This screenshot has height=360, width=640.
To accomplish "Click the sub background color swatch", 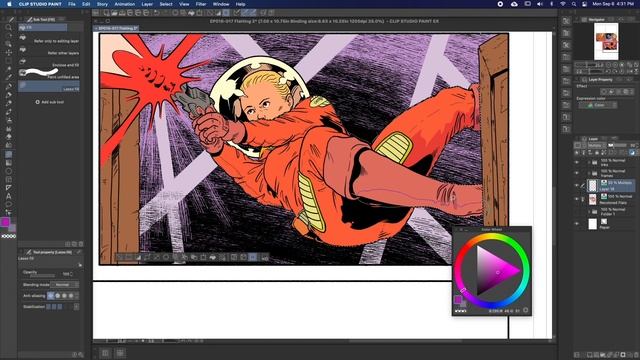I will click(12, 228).
